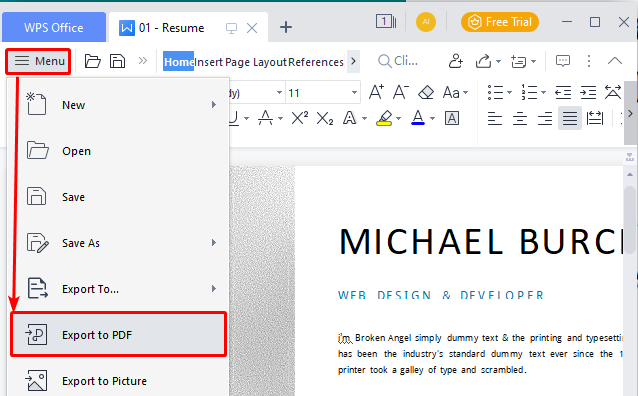Viewport: 638px width, 396px height.
Task: Expand the Save As submenu arrow
Action: [214, 243]
